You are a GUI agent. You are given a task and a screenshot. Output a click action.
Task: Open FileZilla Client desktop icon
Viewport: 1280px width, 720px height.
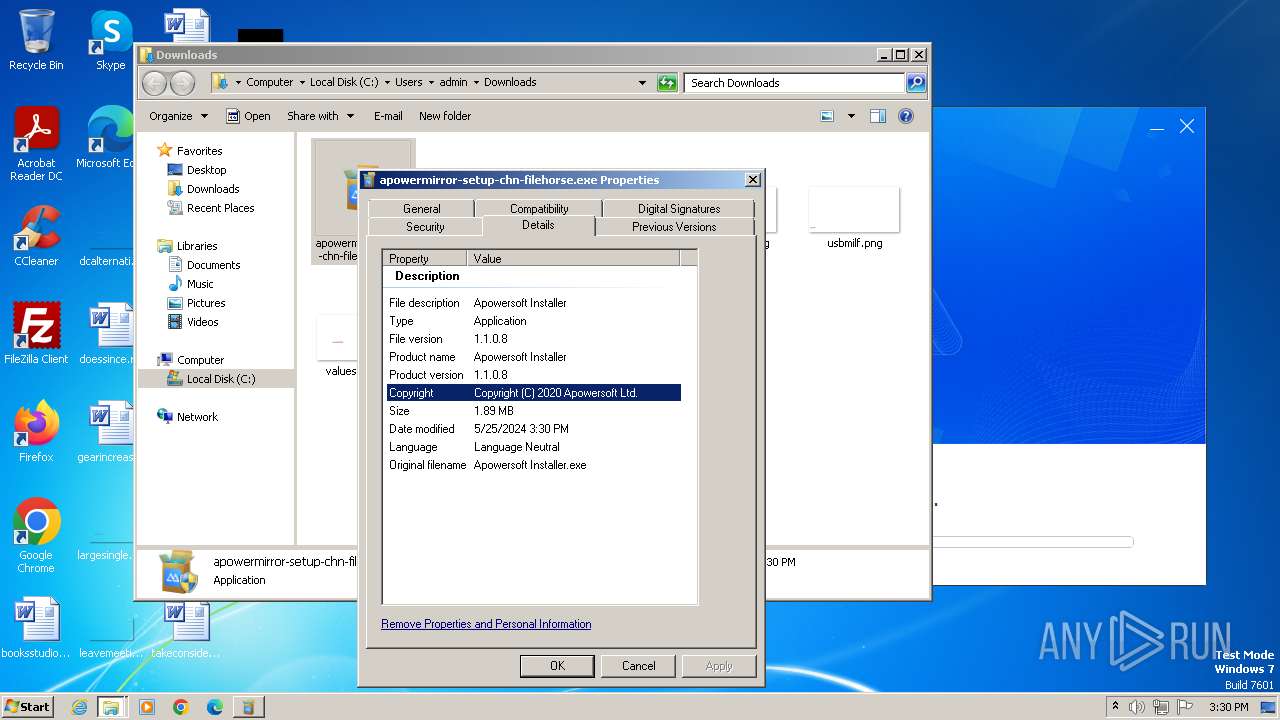pos(36,334)
